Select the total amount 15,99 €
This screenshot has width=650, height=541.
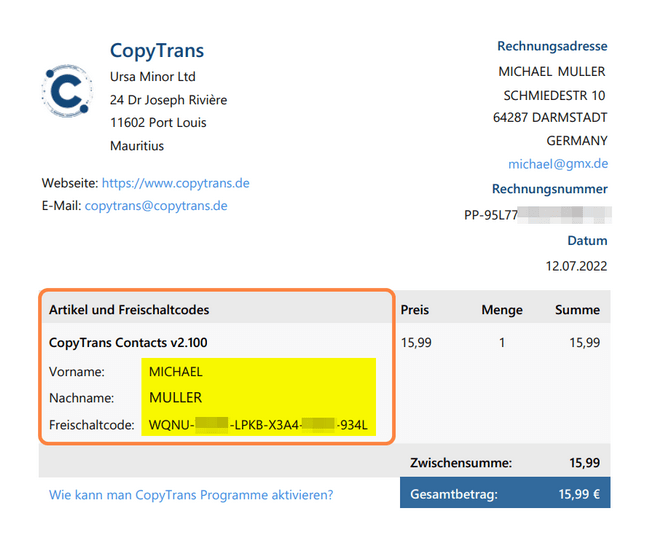point(579,494)
